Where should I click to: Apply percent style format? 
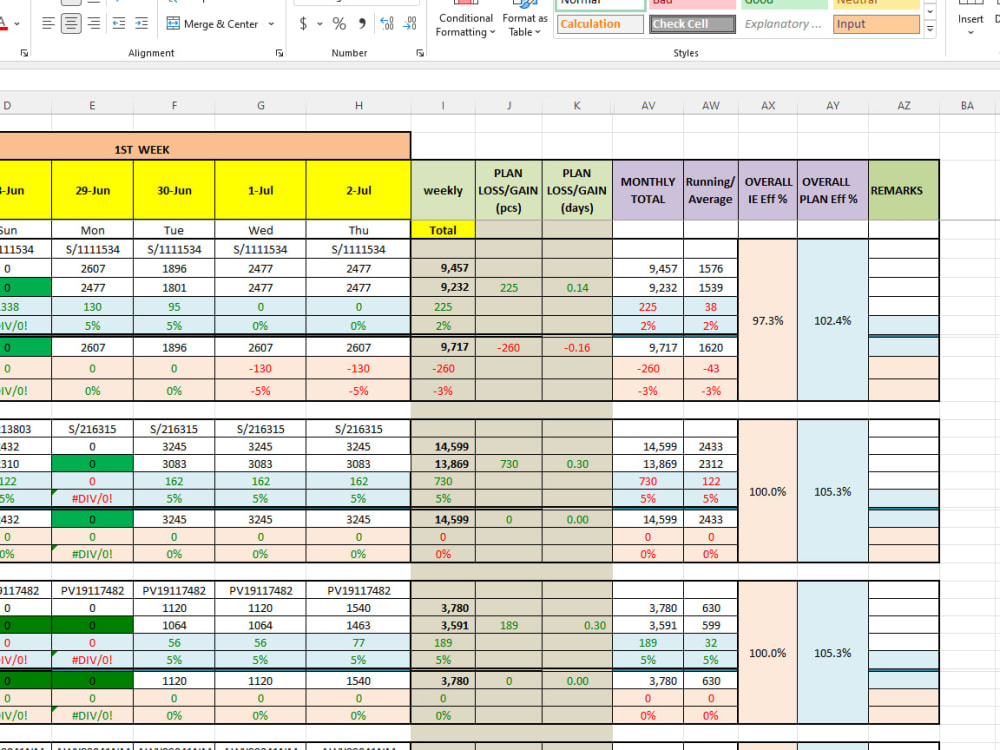point(339,24)
